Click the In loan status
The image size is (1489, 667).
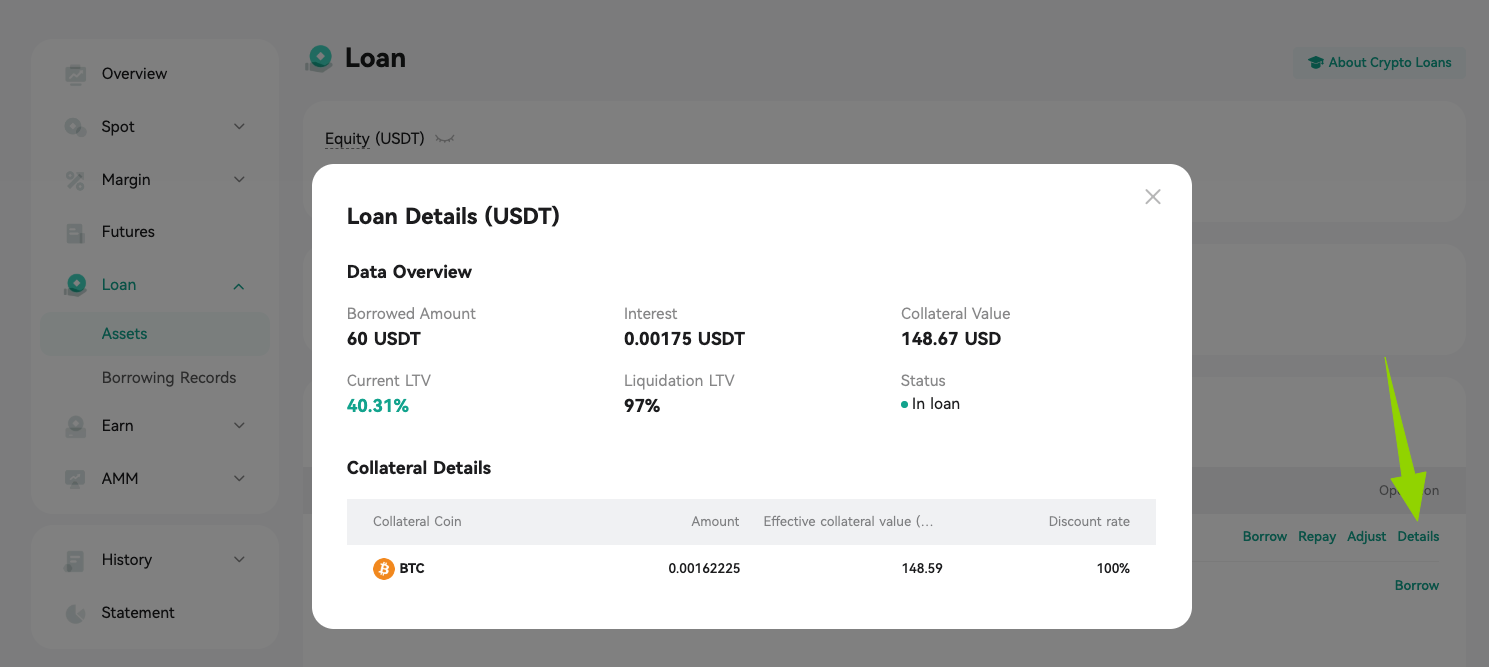pyautogui.click(x=931, y=404)
